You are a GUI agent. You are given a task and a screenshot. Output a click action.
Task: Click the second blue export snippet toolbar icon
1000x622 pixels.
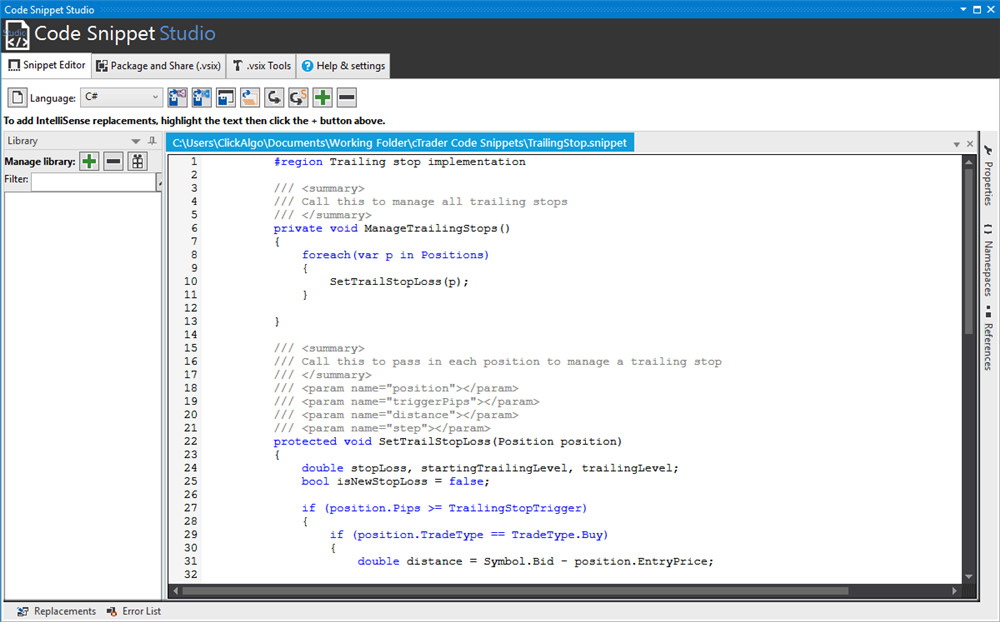pyautogui.click(x=202, y=98)
